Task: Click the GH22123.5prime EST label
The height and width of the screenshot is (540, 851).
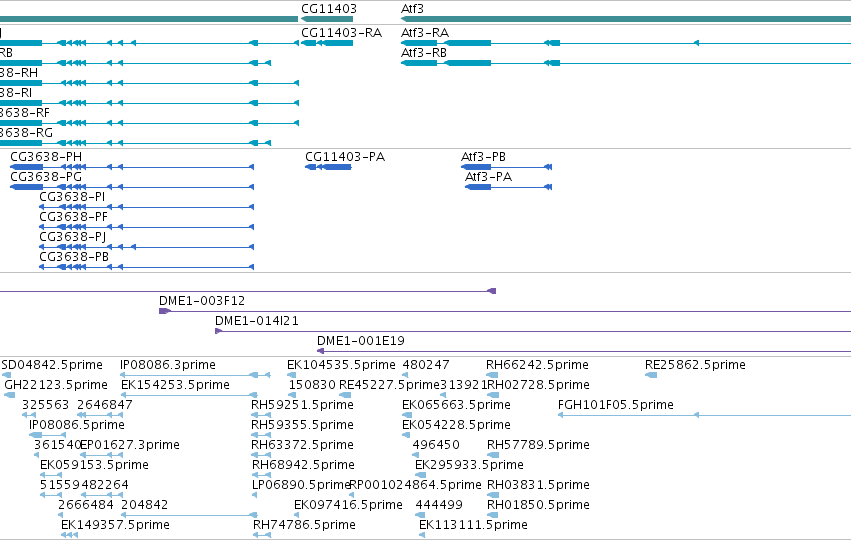Action: (x=56, y=385)
